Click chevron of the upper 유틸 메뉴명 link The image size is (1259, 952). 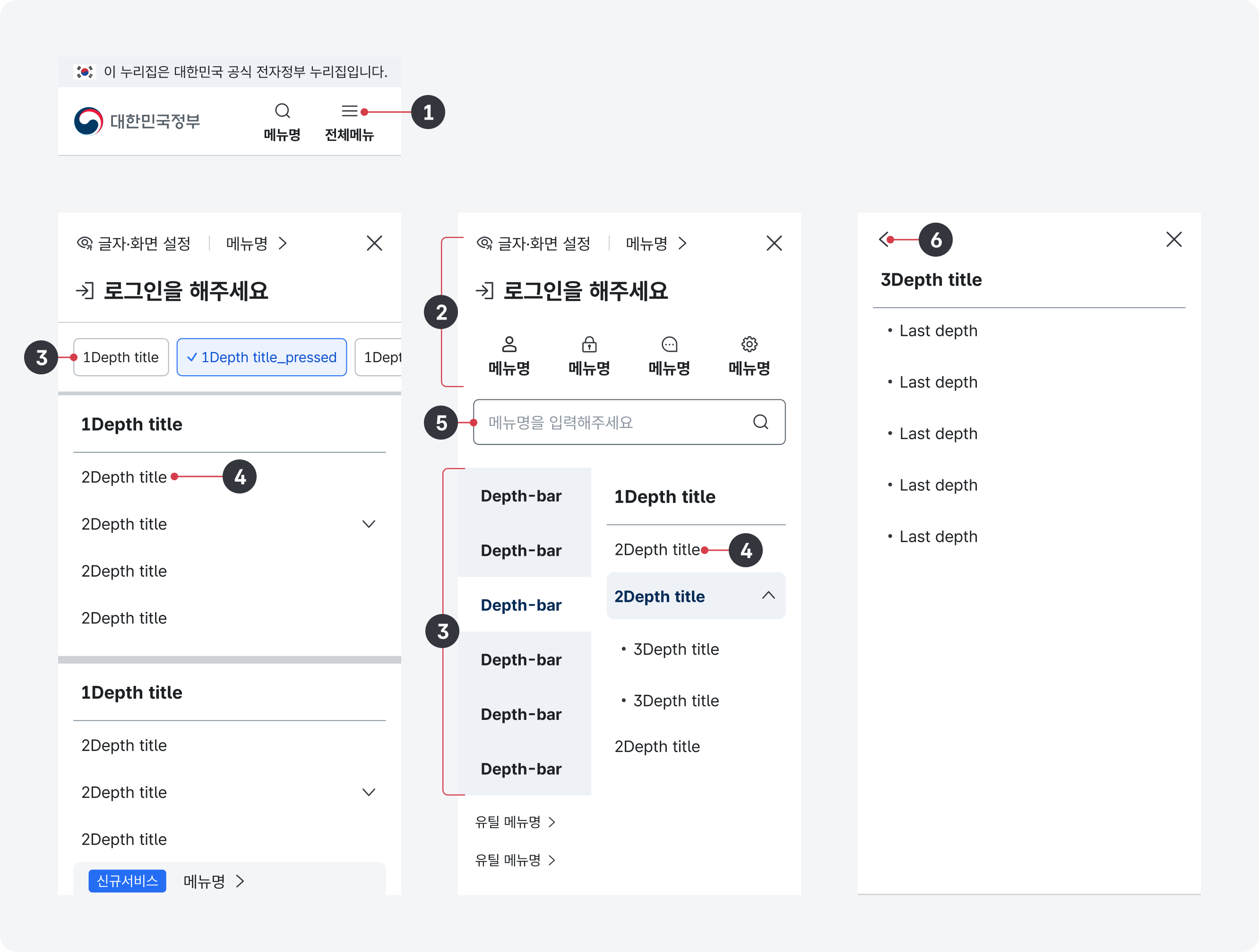552,822
